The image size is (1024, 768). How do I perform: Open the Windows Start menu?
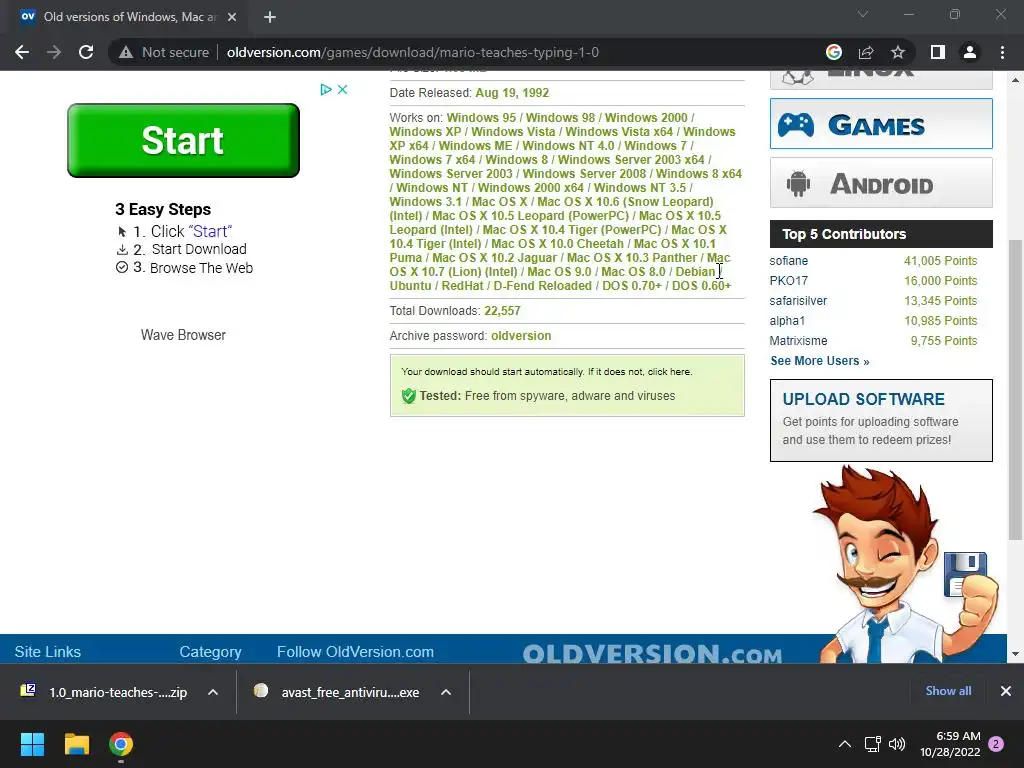pos(32,744)
